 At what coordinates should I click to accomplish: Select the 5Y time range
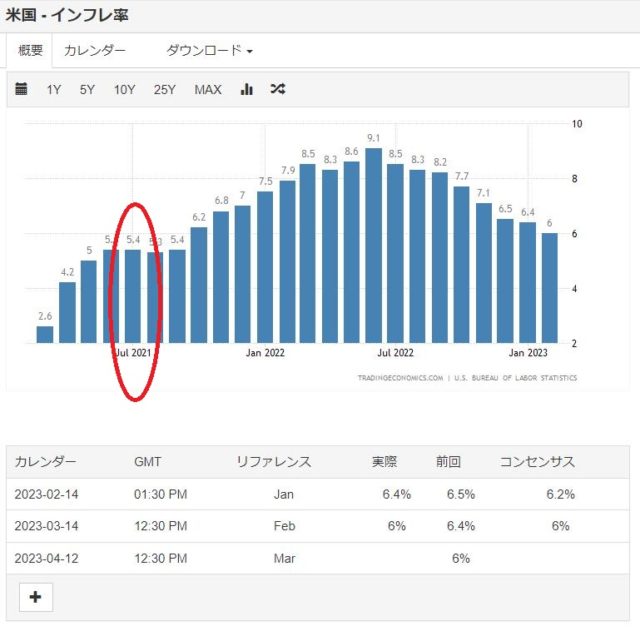tap(87, 90)
